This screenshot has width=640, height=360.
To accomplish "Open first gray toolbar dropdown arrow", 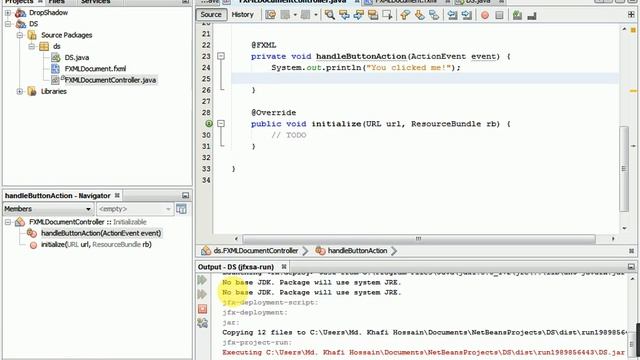I will [x=295, y=15].
